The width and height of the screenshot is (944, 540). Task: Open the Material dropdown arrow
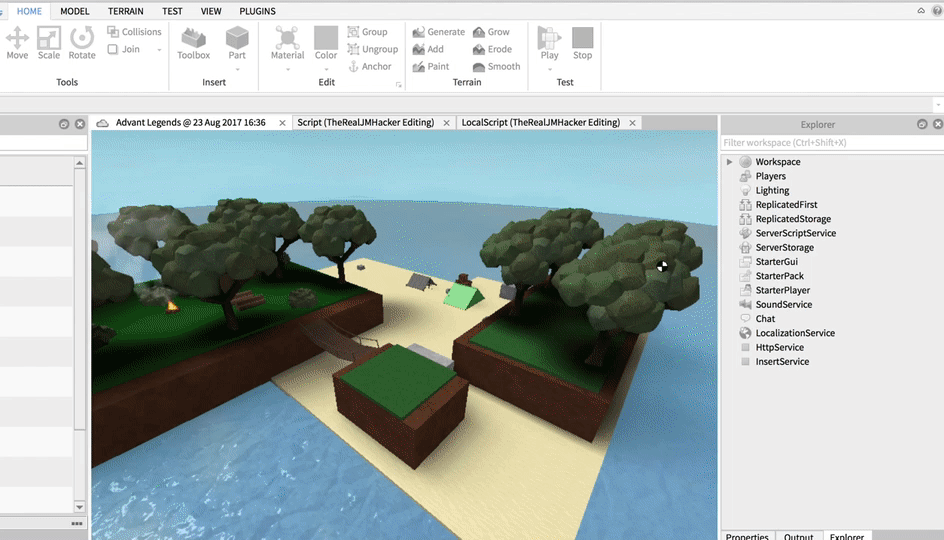click(x=288, y=69)
